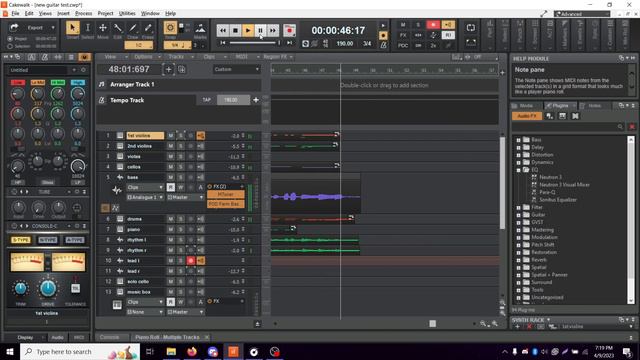Click the POD Farm effect on bass track
The image size is (640, 360).
coord(226,204)
